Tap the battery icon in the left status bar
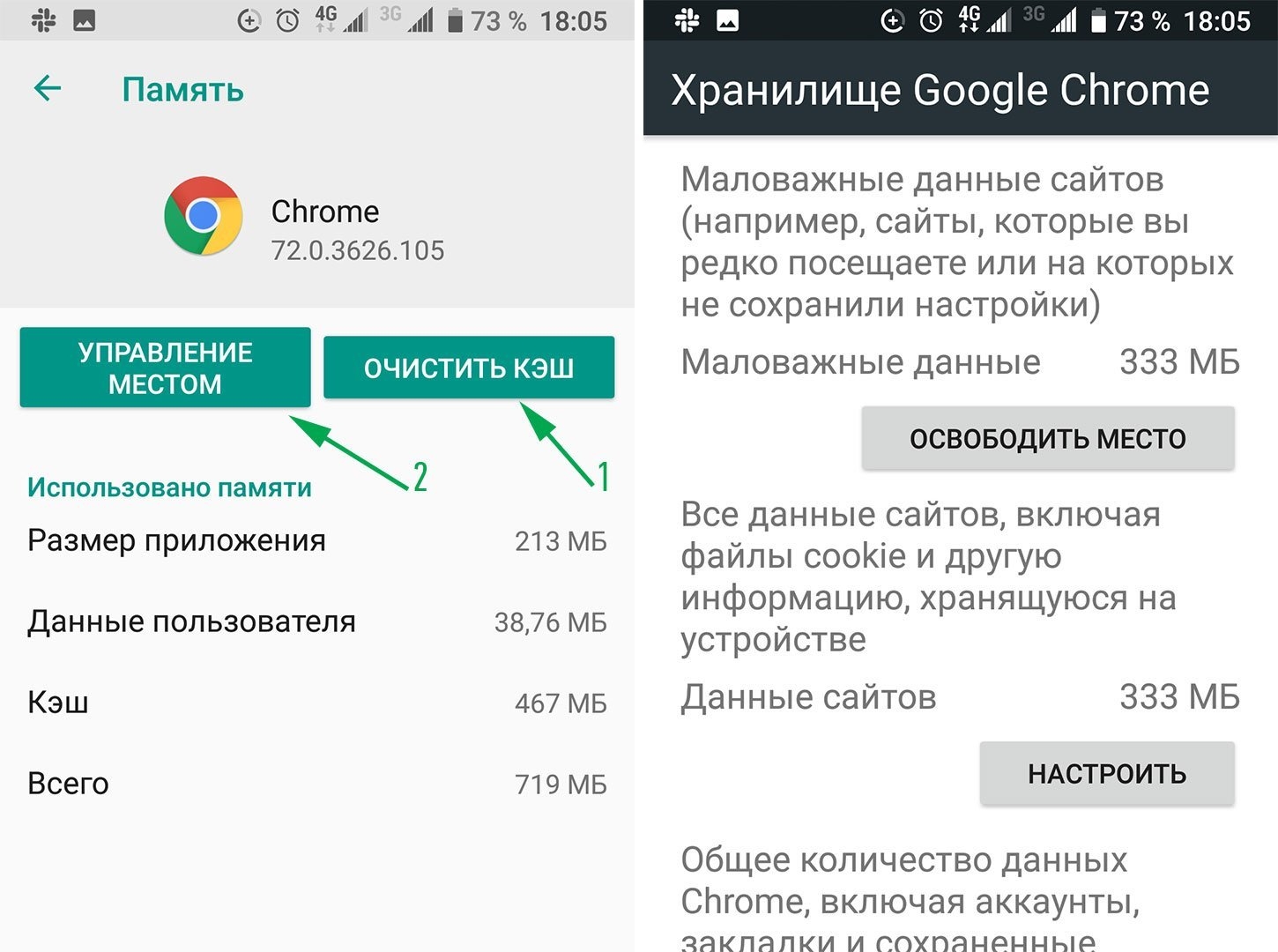Image resolution: width=1278 pixels, height=952 pixels. 455,20
